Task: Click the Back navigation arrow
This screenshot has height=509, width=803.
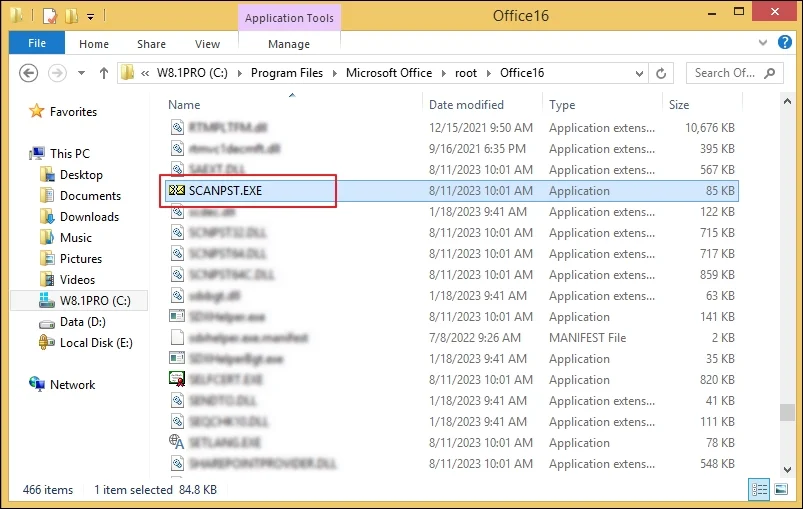Action: click(28, 73)
